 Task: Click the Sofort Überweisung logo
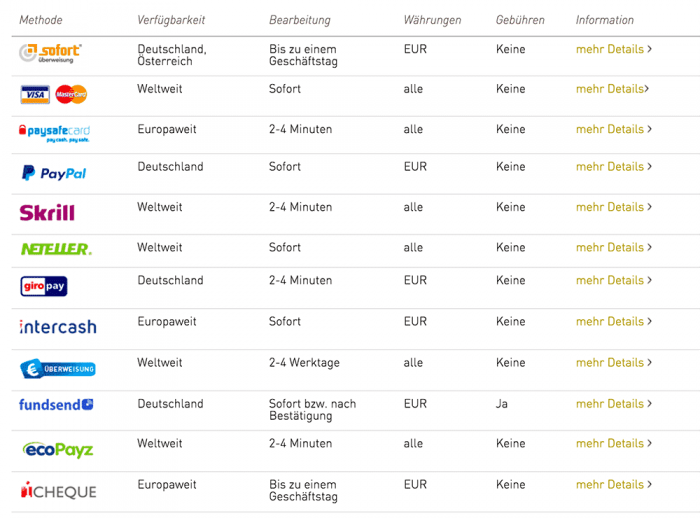pos(50,53)
